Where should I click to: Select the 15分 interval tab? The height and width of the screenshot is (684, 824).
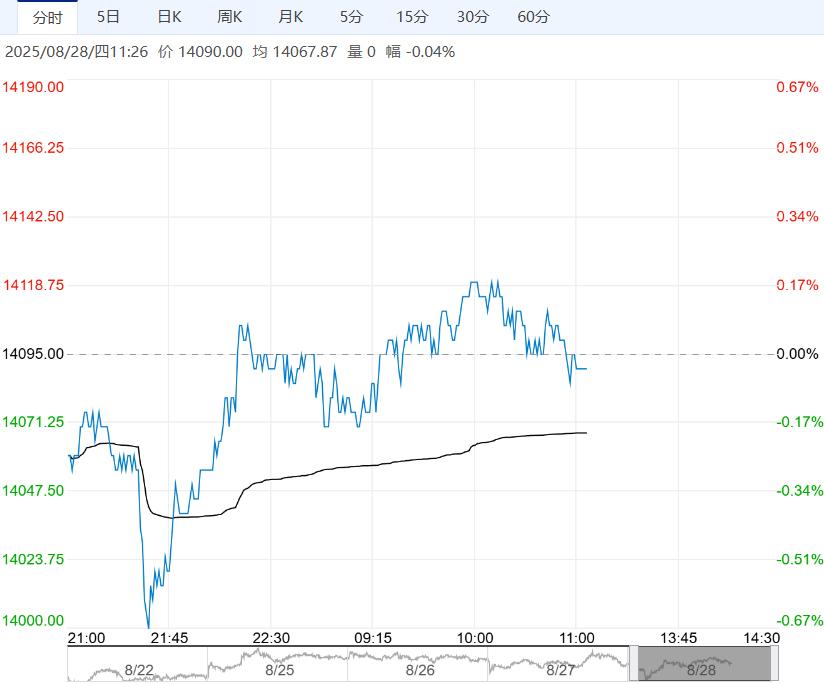pyautogui.click(x=412, y=17)
